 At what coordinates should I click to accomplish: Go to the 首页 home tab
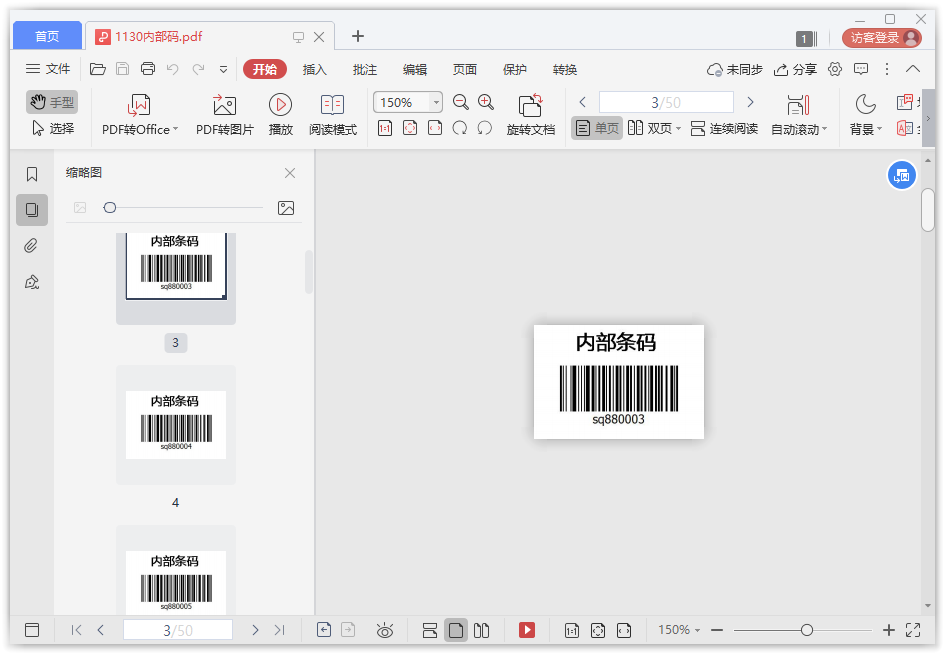point(47,36)
